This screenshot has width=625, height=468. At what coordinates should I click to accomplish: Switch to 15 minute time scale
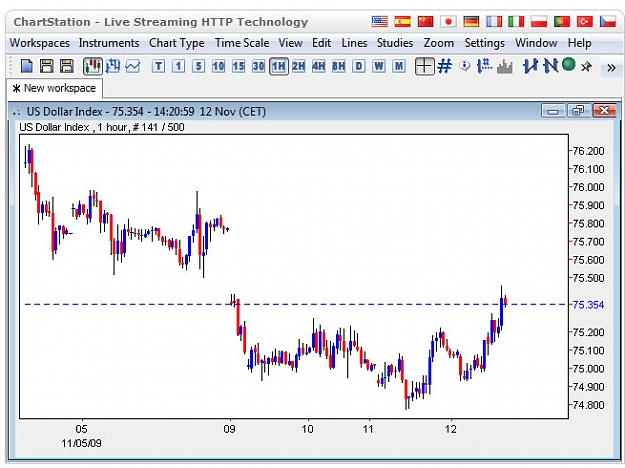pyautogui.click(x=238, y=66)
